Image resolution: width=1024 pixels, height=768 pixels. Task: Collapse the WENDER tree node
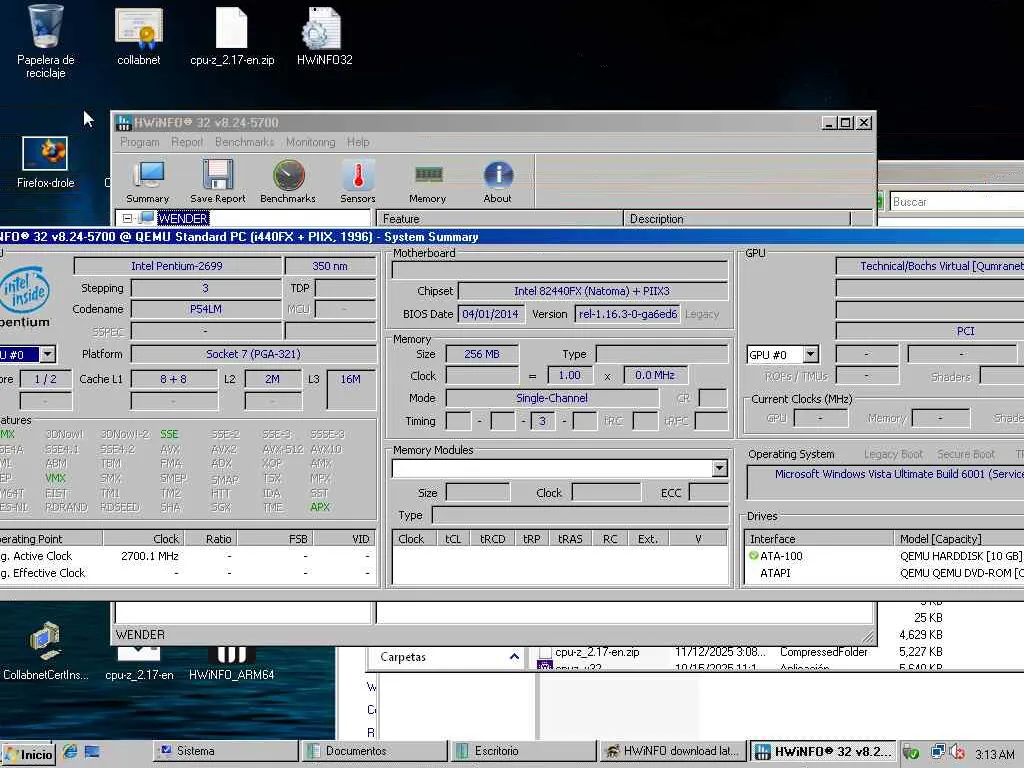[x=127, y=218]
